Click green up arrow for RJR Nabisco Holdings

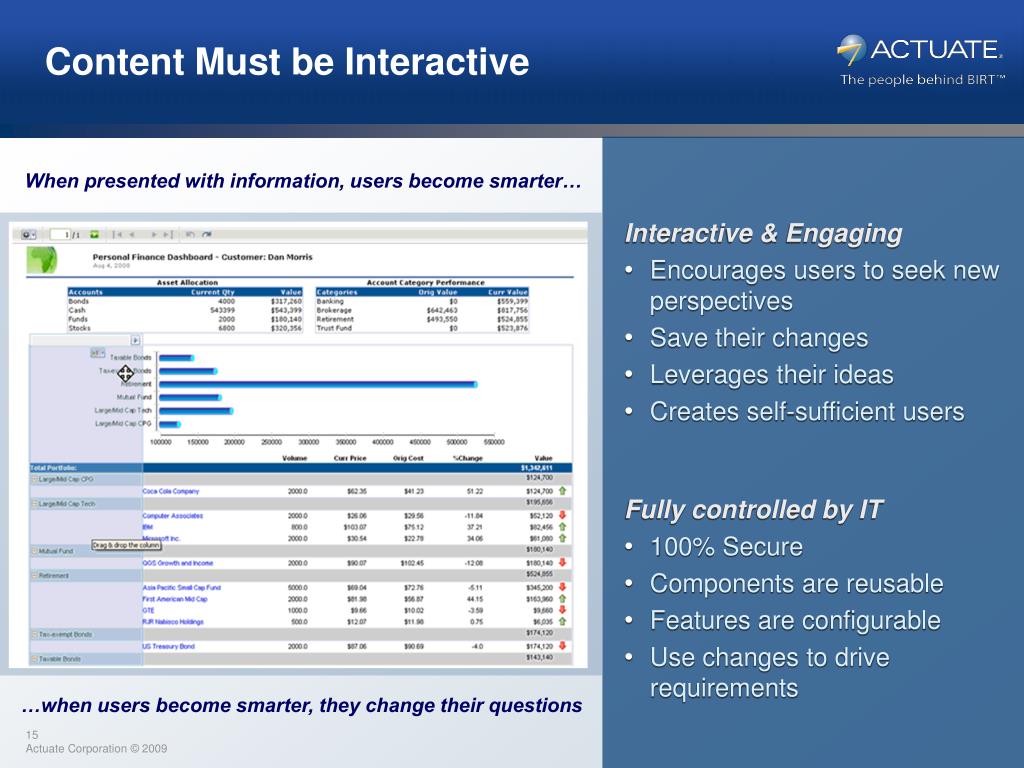click(562, 621)
